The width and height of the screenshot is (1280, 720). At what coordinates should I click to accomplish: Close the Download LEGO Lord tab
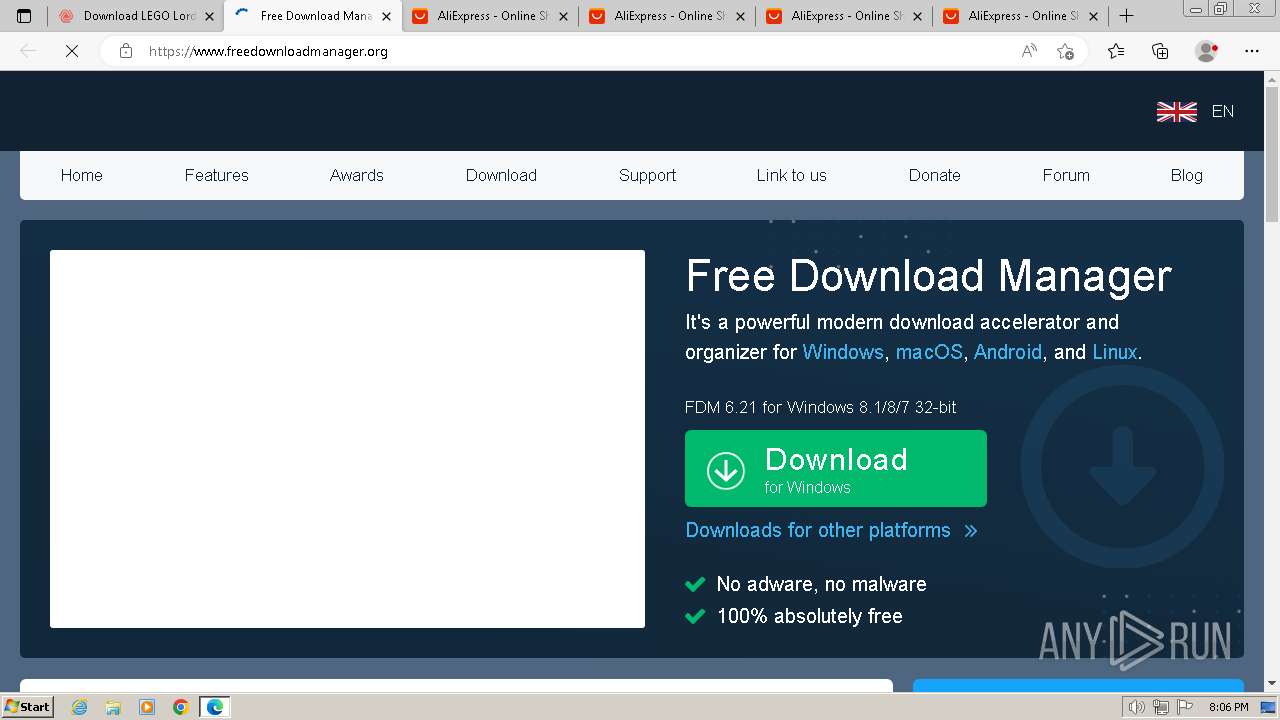pyautogui.click(x=210, y=16)
